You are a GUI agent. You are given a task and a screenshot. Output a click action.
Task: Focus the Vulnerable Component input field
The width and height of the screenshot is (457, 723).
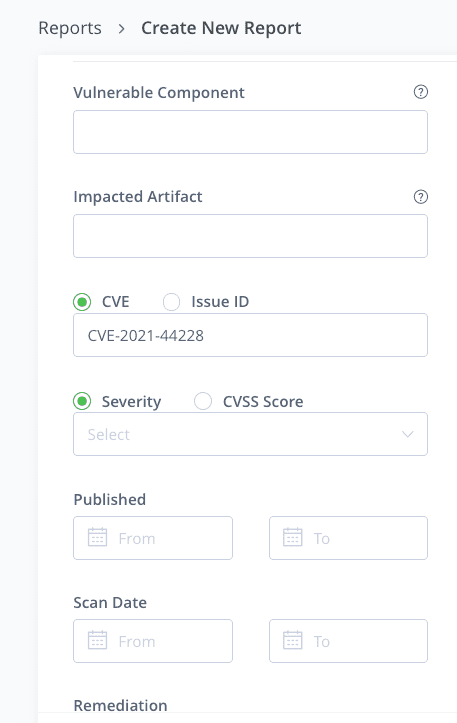tap(250, 132)
